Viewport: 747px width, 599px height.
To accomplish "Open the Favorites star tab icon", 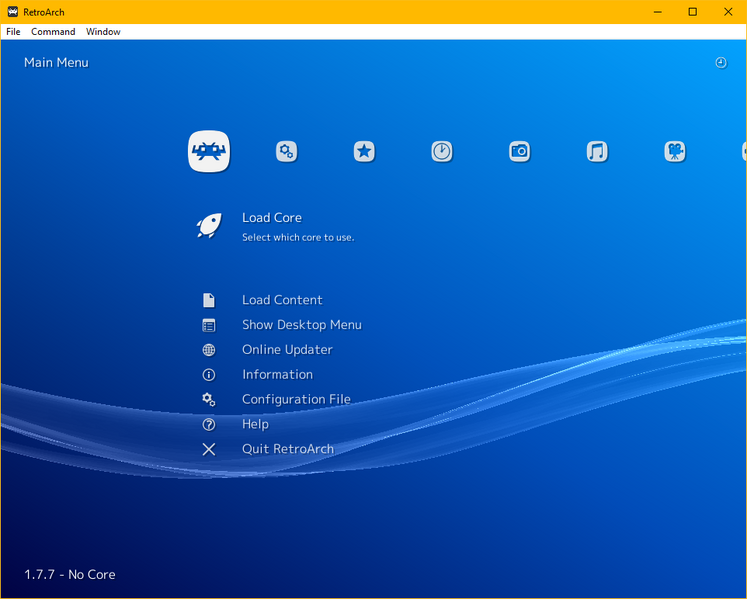I will 364,152.
